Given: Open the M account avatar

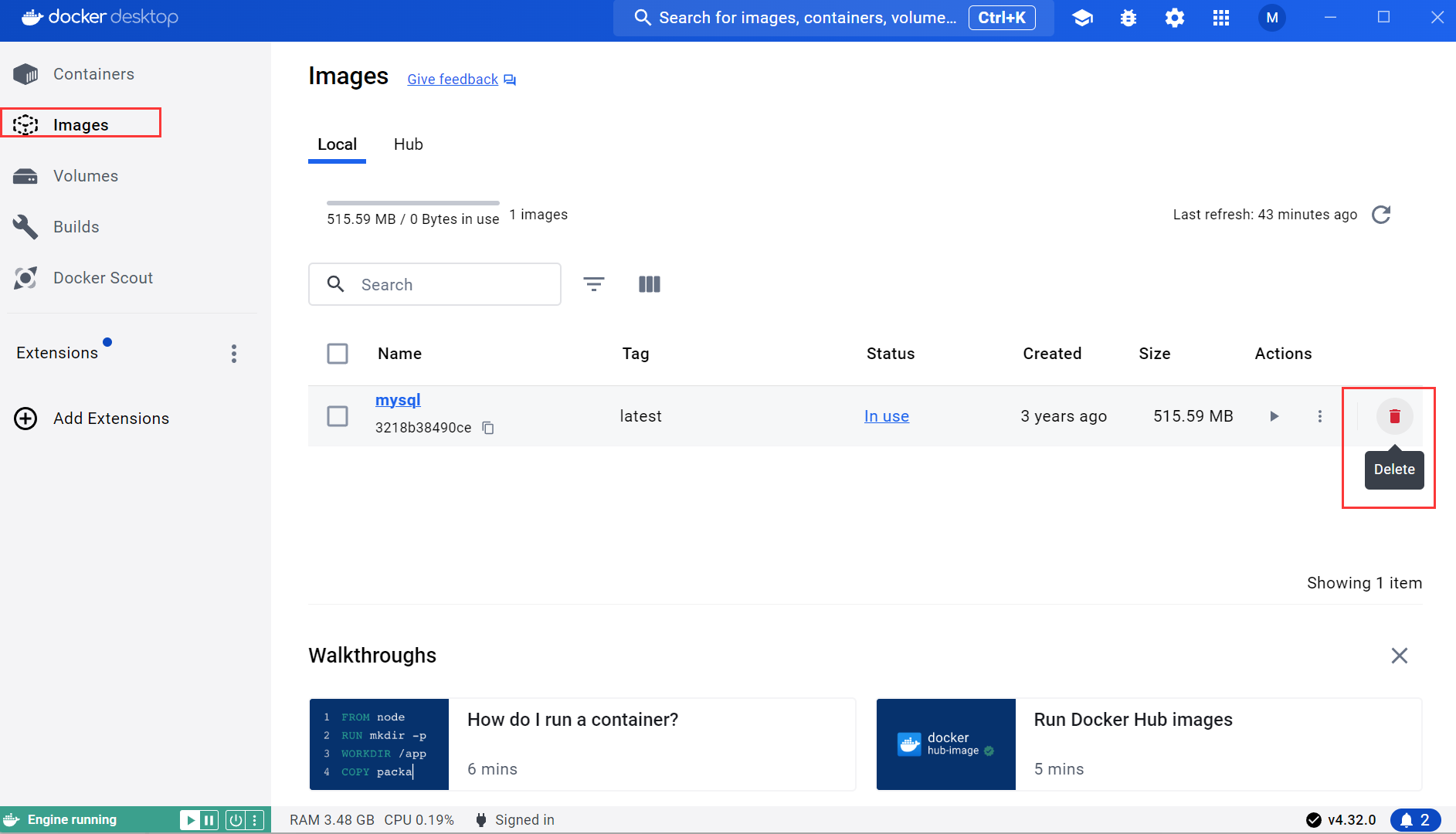Looking at the screenshot, I should coord(1272,18).
